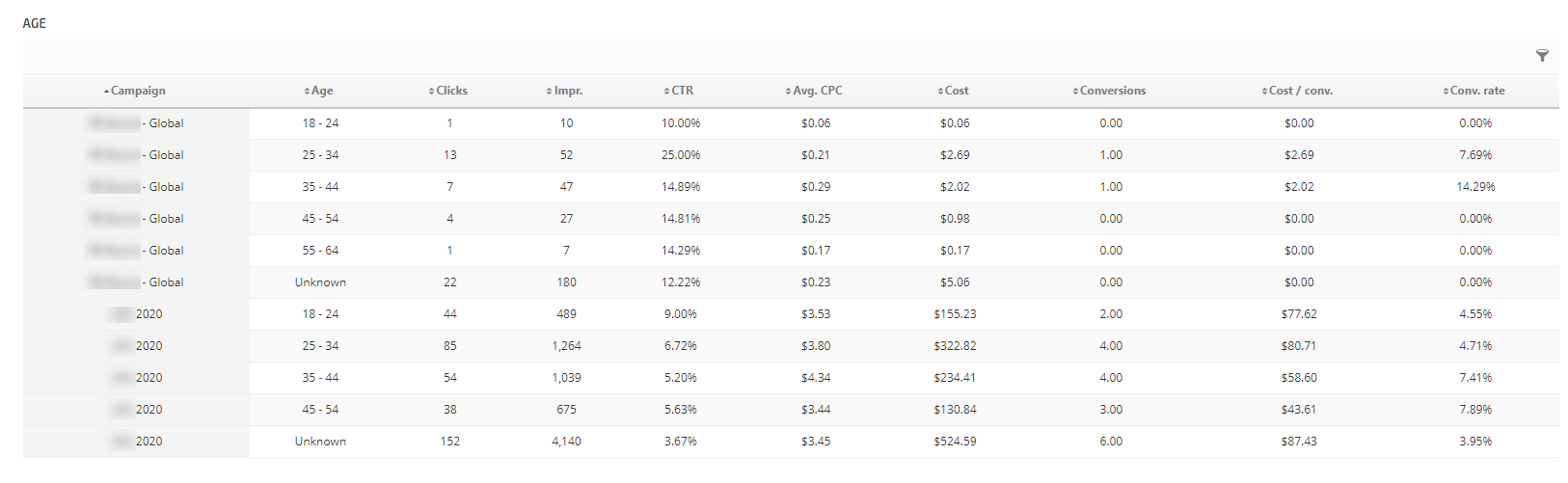Sort by Conv. rate column header
This screenshot has height=483, width=1568.
(x=1476, y=91)
